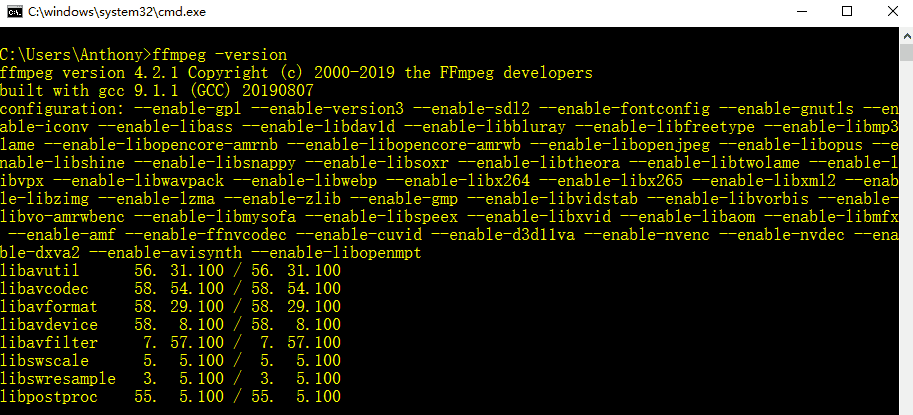913x415 pixels.
Task: Click the --enable-zlib flag
Action: click(x=282, y=199)
